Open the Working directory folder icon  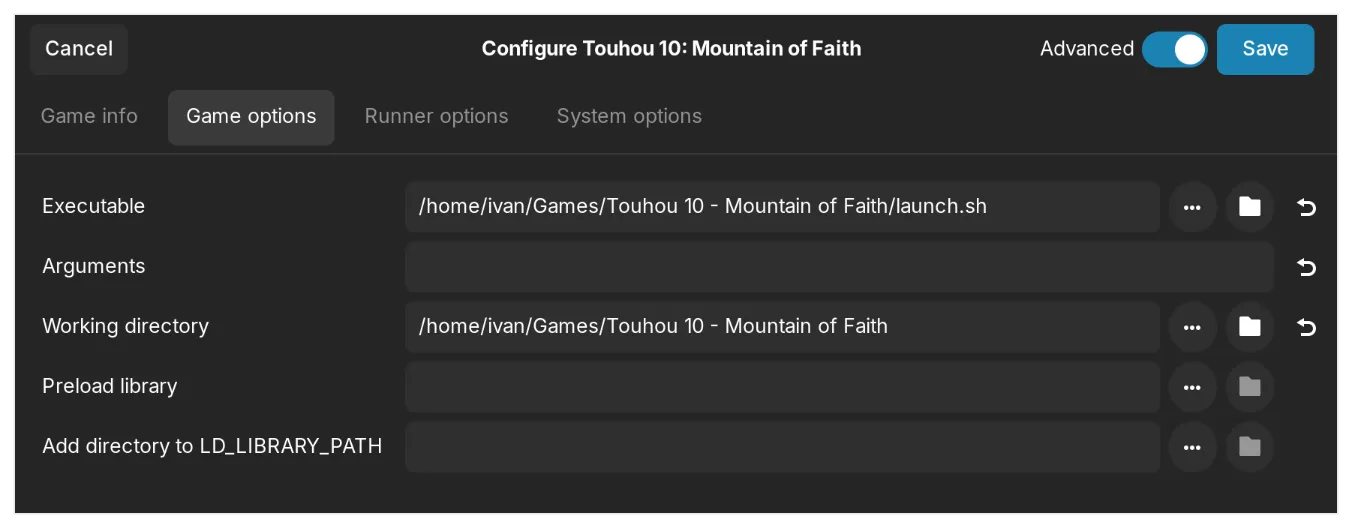pos(1249,327)
